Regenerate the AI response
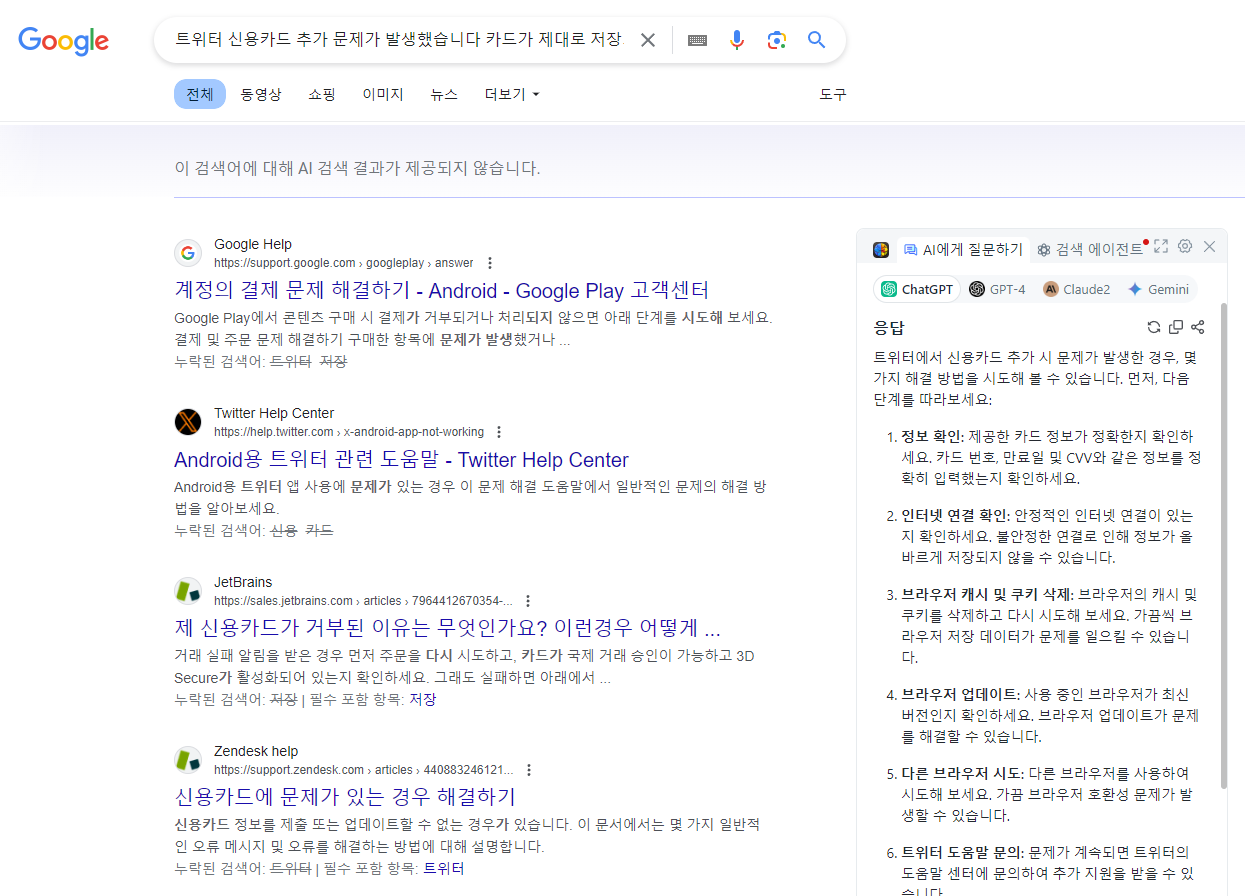The height and width of the screenshot is (896, 1245). click(1154, 327)
